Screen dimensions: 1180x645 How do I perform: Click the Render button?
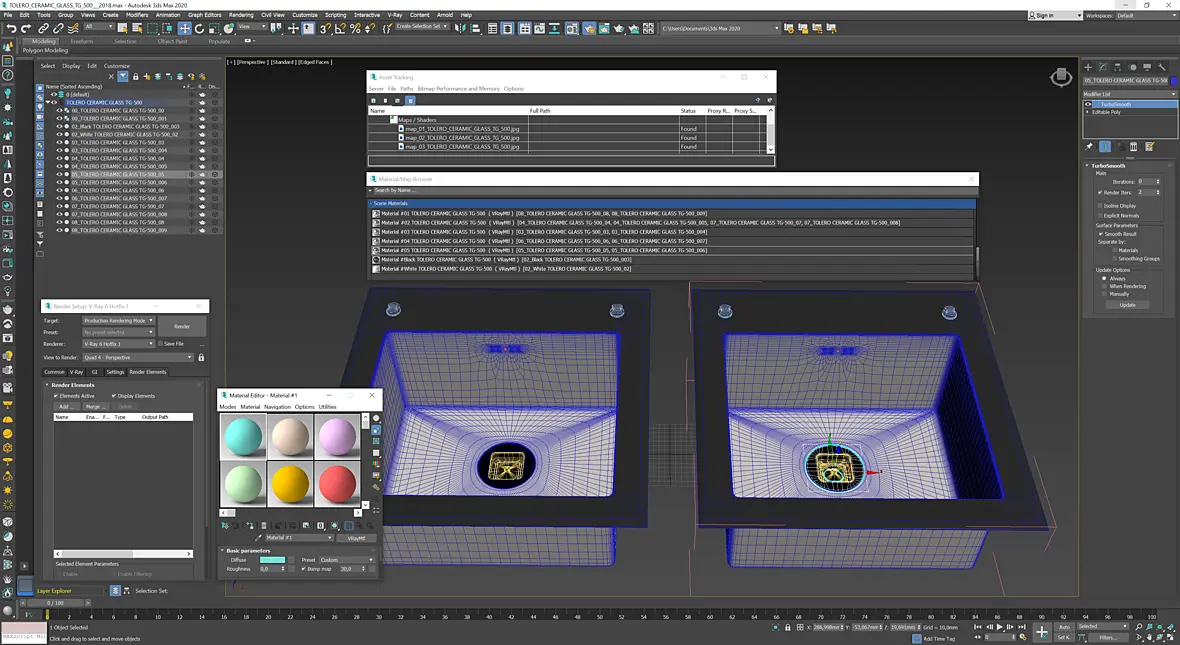tap(182, 327)
